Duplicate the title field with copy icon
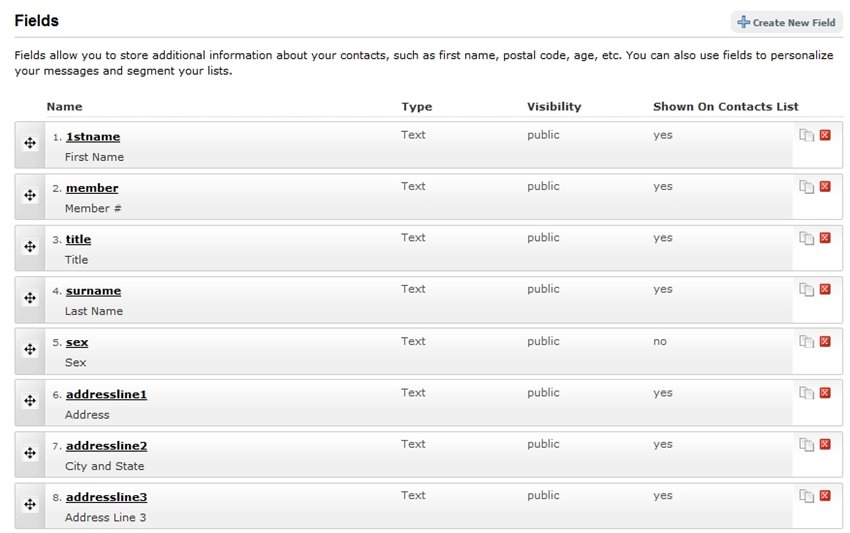The width and height of the screenshot is (850, 533). tap(806, 238)
